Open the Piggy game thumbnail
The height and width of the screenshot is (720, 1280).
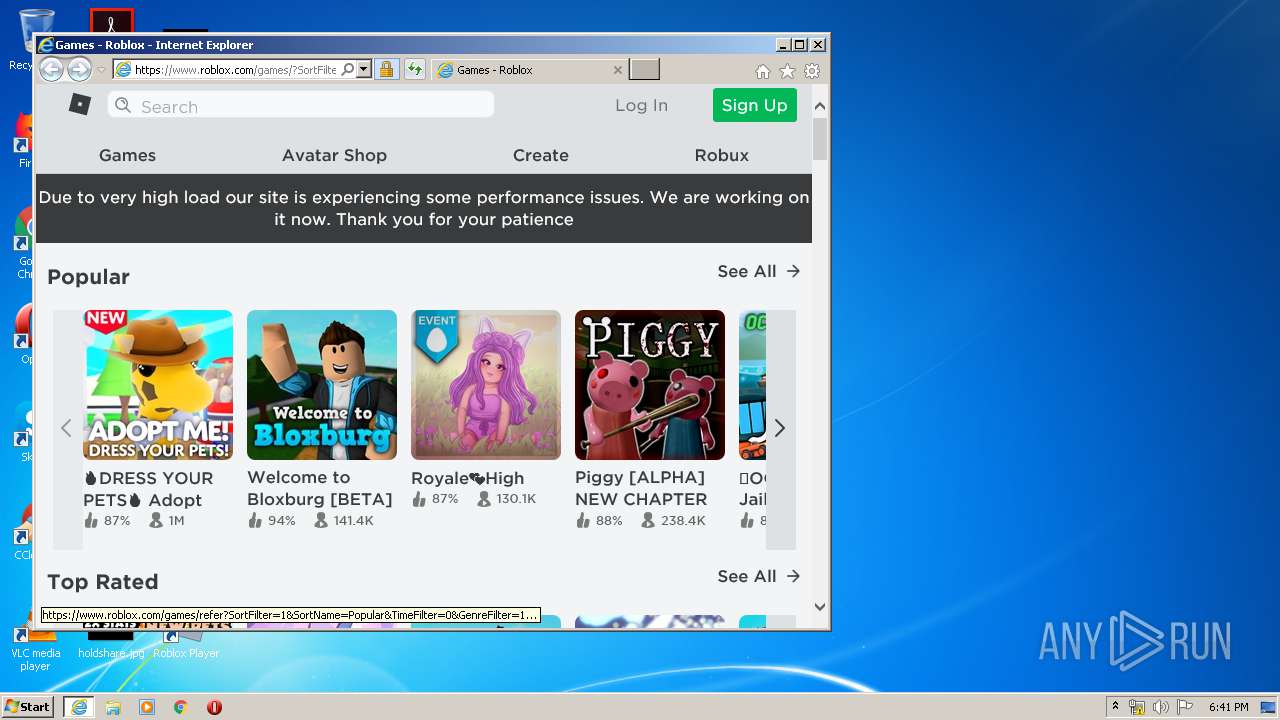pyautogui.click(x=650, y=385)
